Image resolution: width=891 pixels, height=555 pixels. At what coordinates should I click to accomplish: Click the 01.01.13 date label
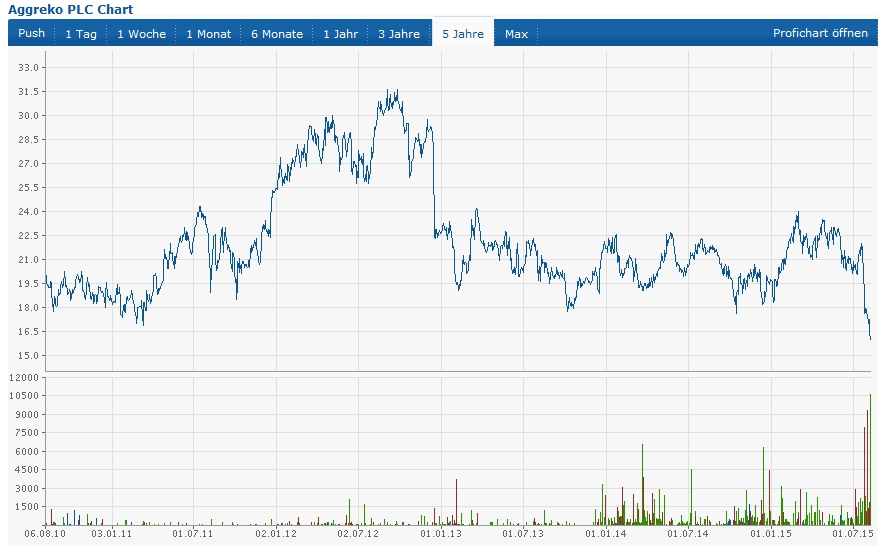point(441,534)
